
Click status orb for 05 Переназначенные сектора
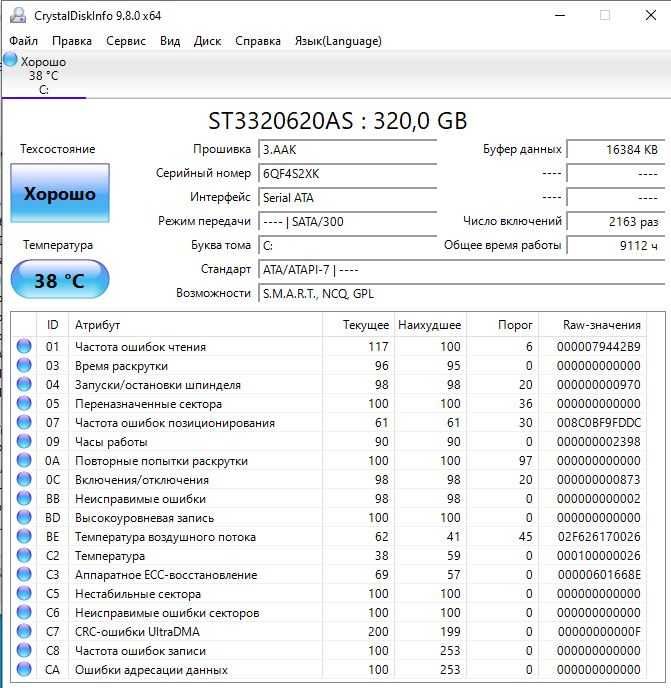(x=24, y=403)
